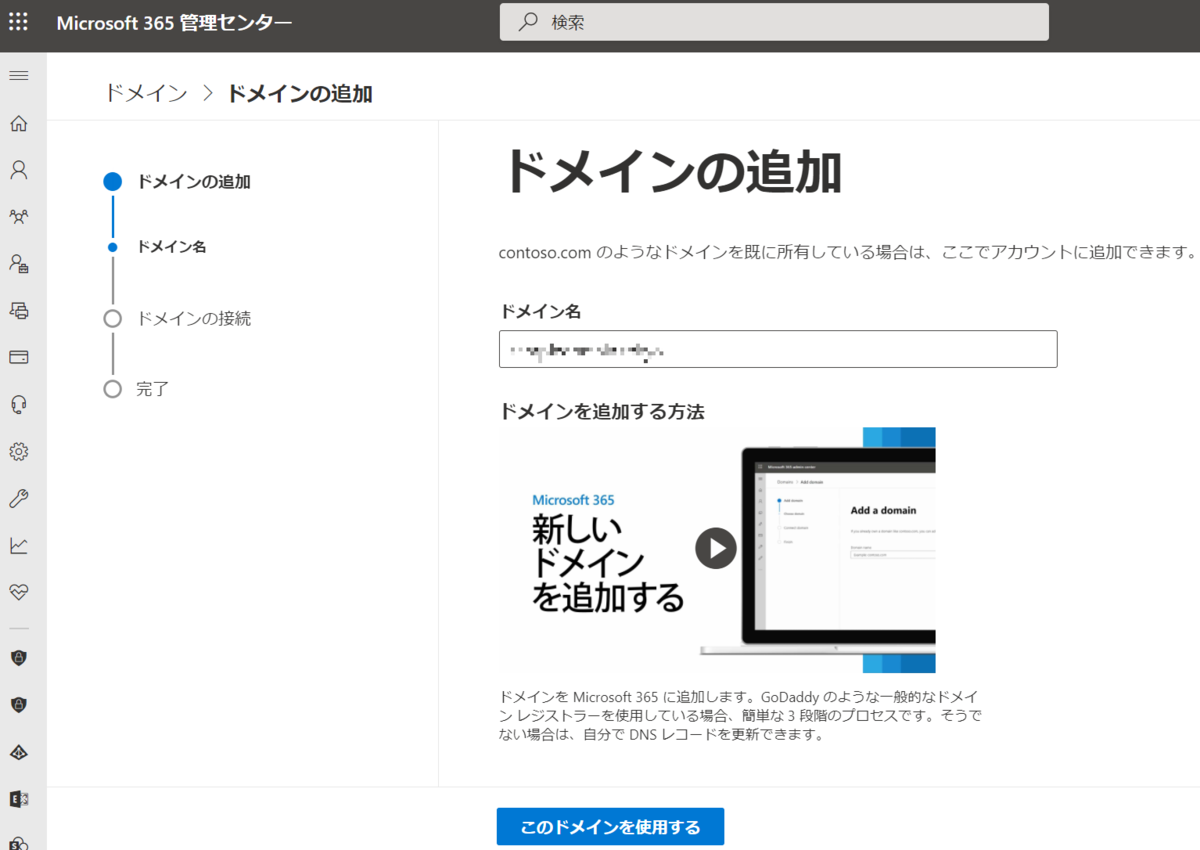Open Resources icon in sidebar
Image resolution: width=1200 pixels, height=850 pixels.
(19, 311)
